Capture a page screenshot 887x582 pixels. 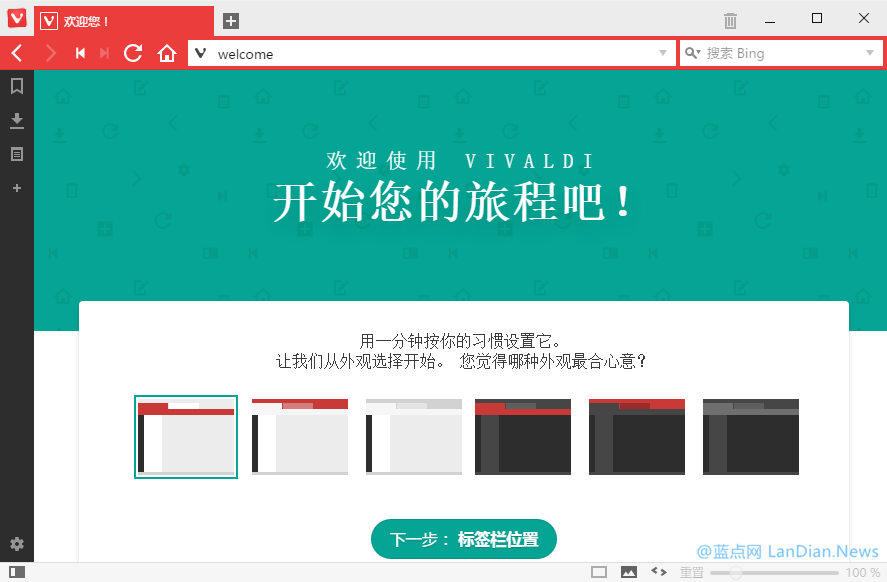coord(598,571)
